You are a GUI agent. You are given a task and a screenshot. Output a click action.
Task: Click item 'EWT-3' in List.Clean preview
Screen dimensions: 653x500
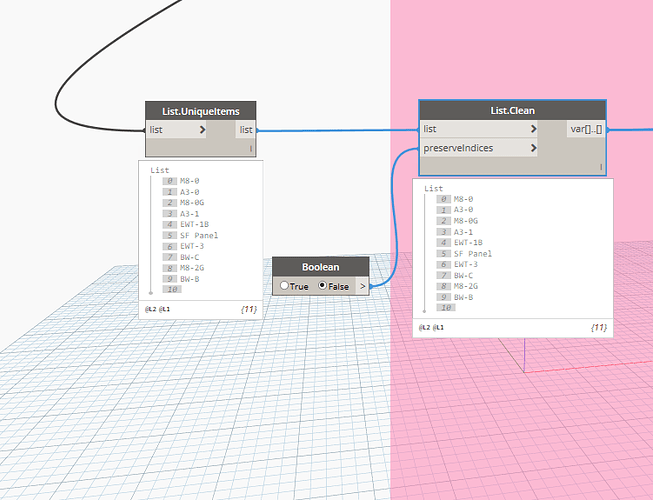coord(466,264)
